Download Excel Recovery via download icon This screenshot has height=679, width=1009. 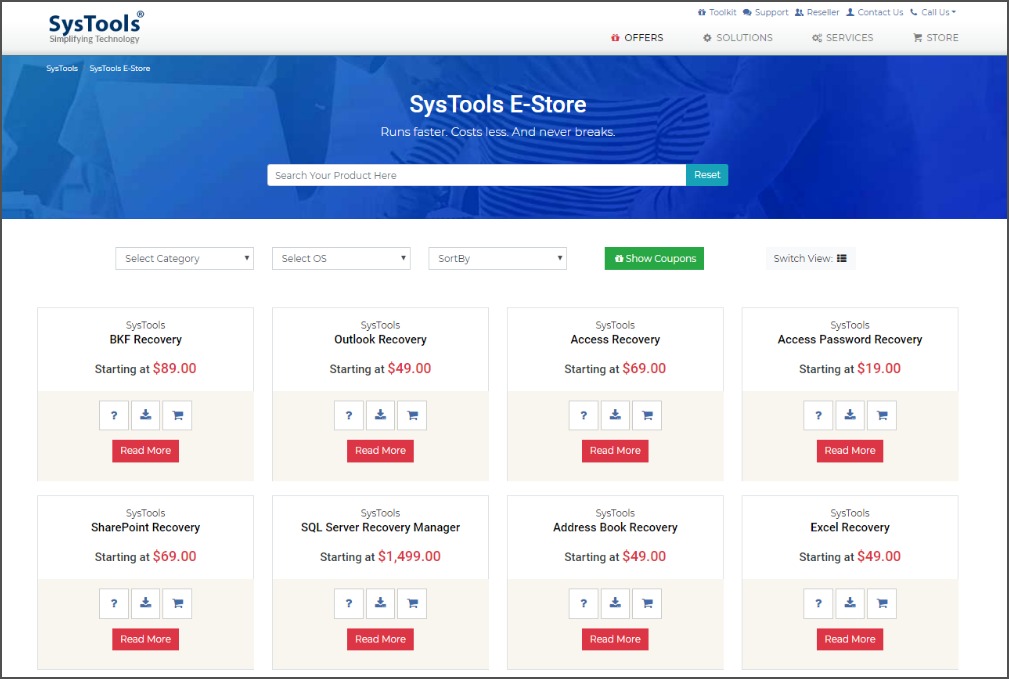pos(850,604)
